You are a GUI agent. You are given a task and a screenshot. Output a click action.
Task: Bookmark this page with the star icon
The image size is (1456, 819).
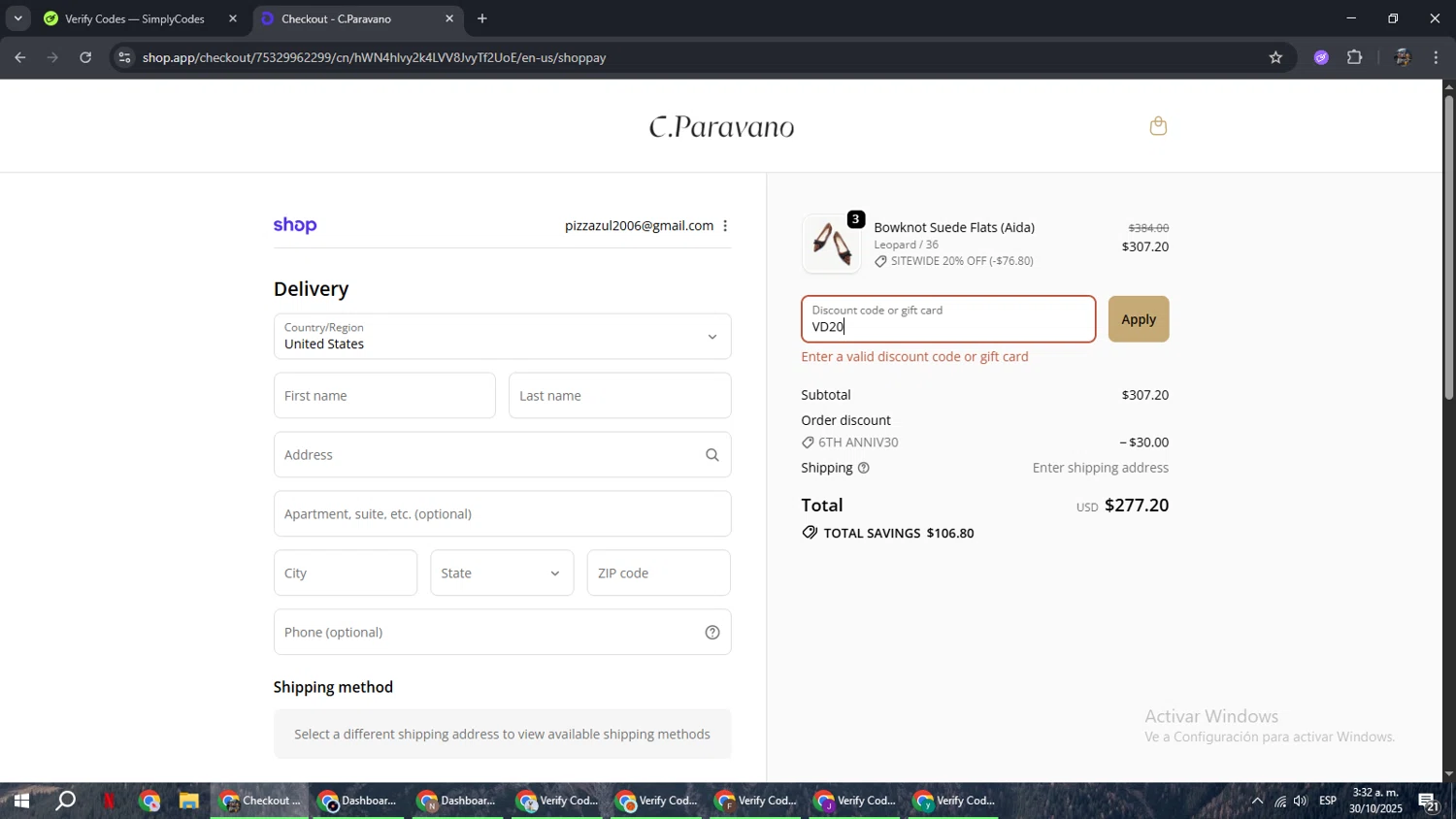1275,57
